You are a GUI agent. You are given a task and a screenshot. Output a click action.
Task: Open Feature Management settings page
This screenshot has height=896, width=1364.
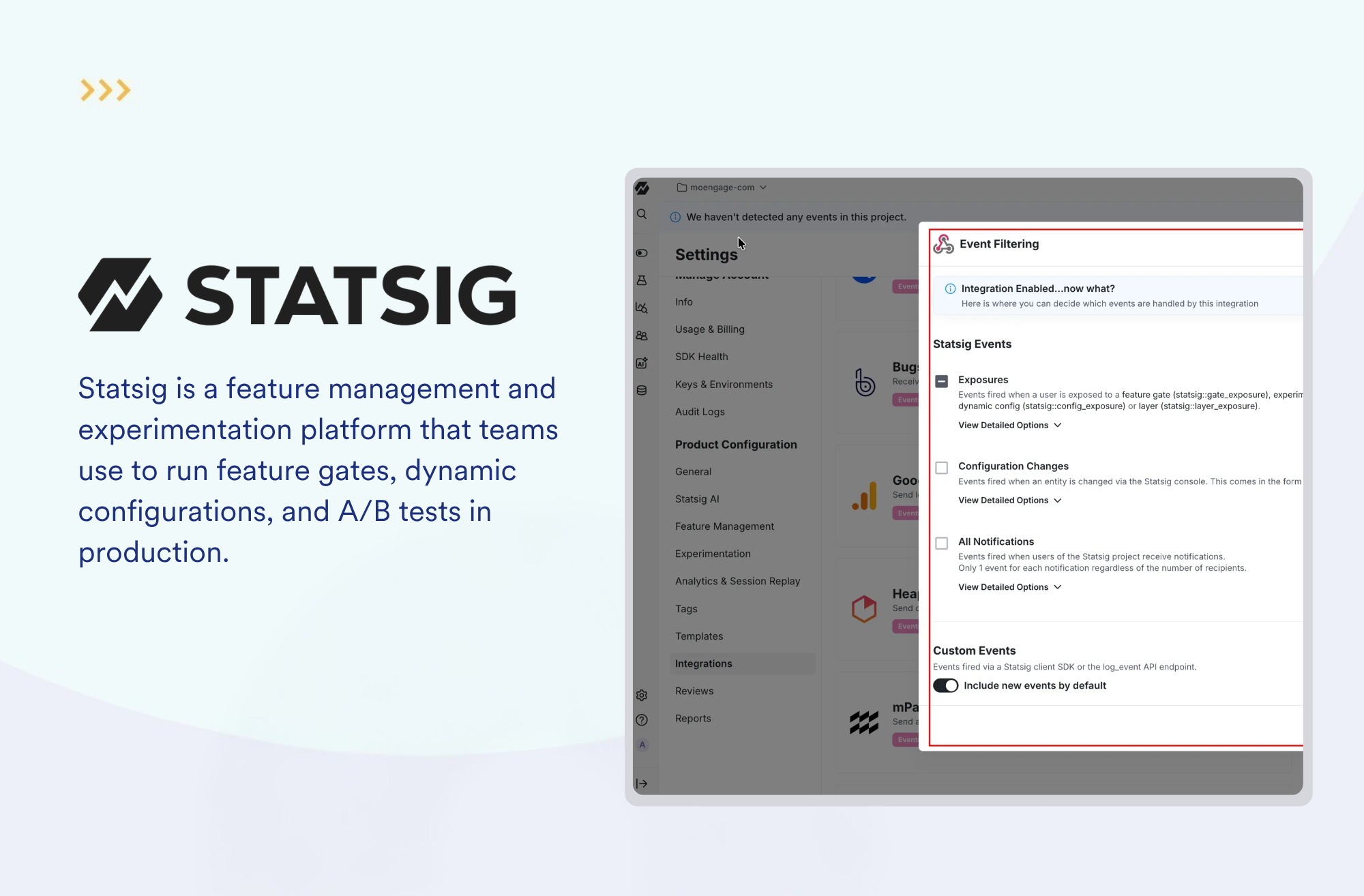[724, 526]
